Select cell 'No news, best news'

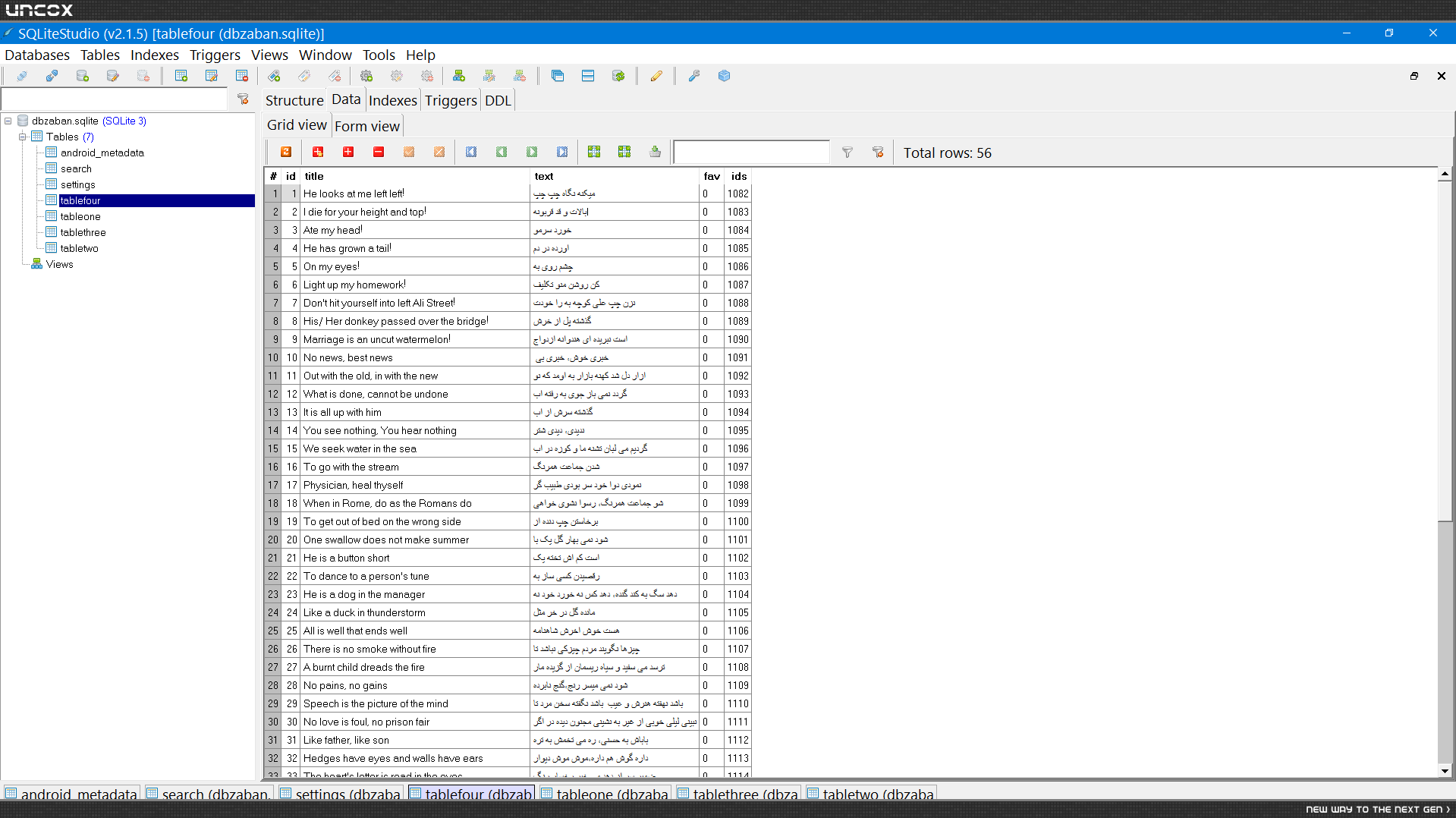click(x=415, y=357)
